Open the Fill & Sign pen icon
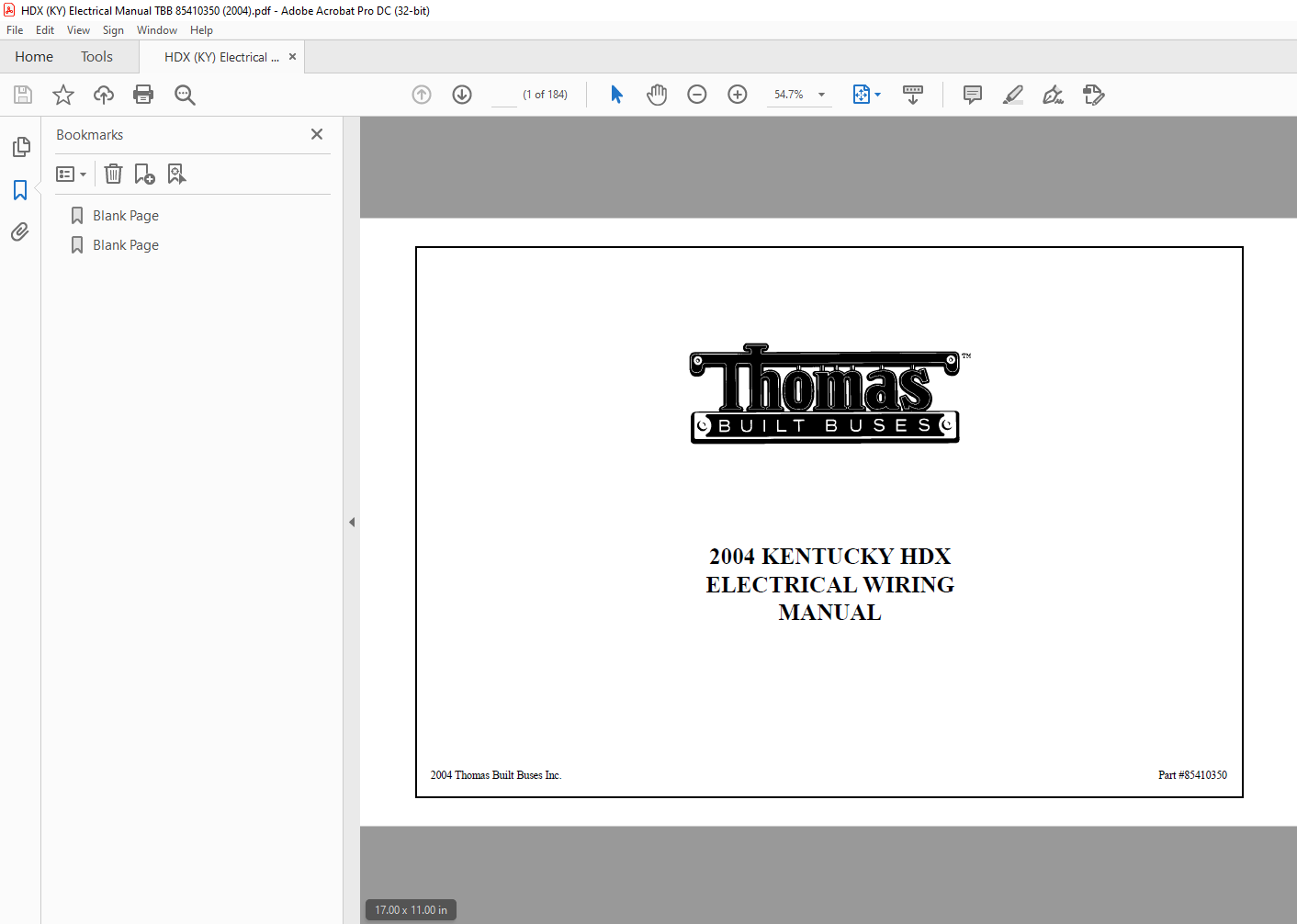This screenshot has height=924, width=1297. click(1054, 95)
